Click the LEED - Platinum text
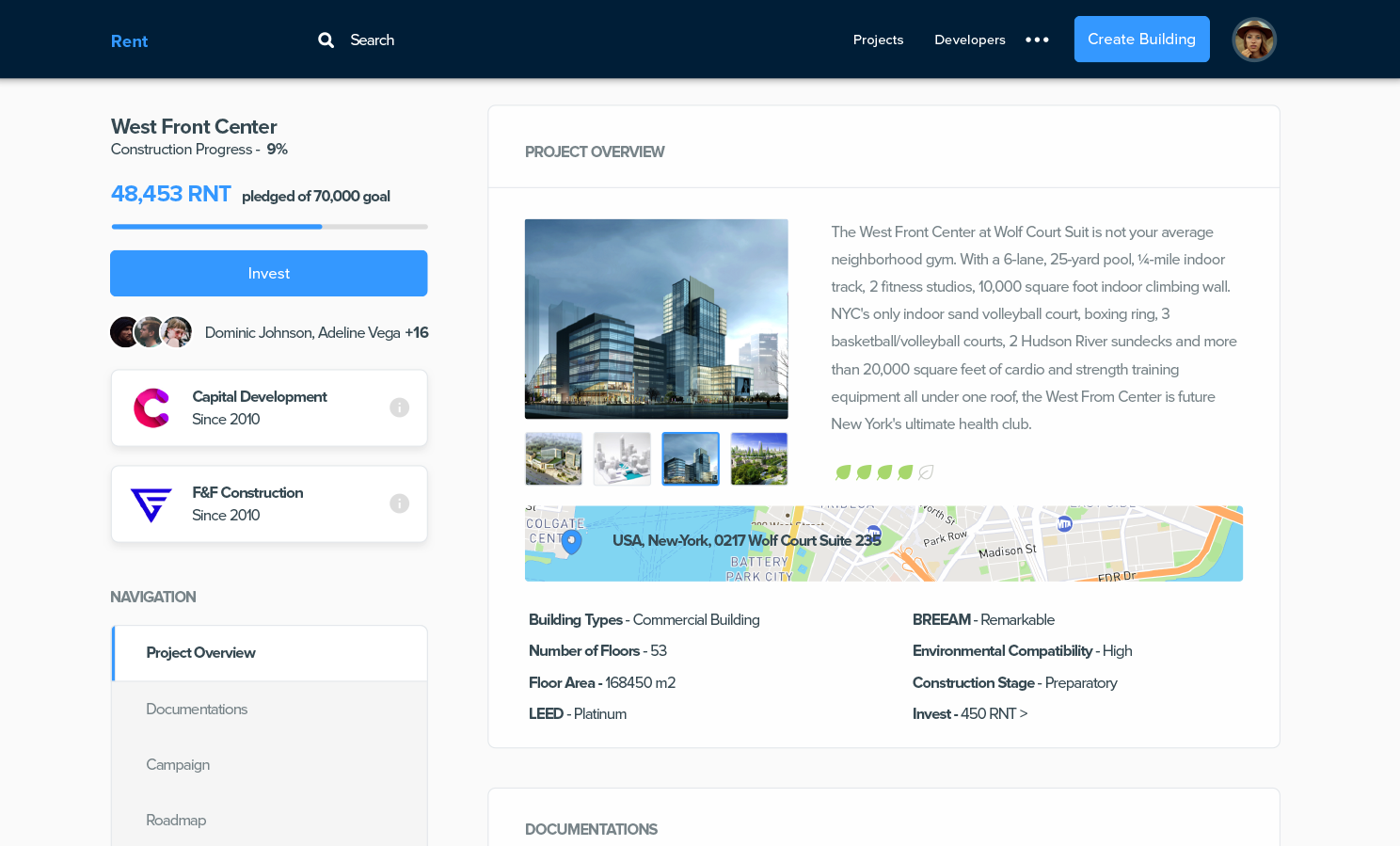This screenshot has height=846, width=1400. coord(578,713)
